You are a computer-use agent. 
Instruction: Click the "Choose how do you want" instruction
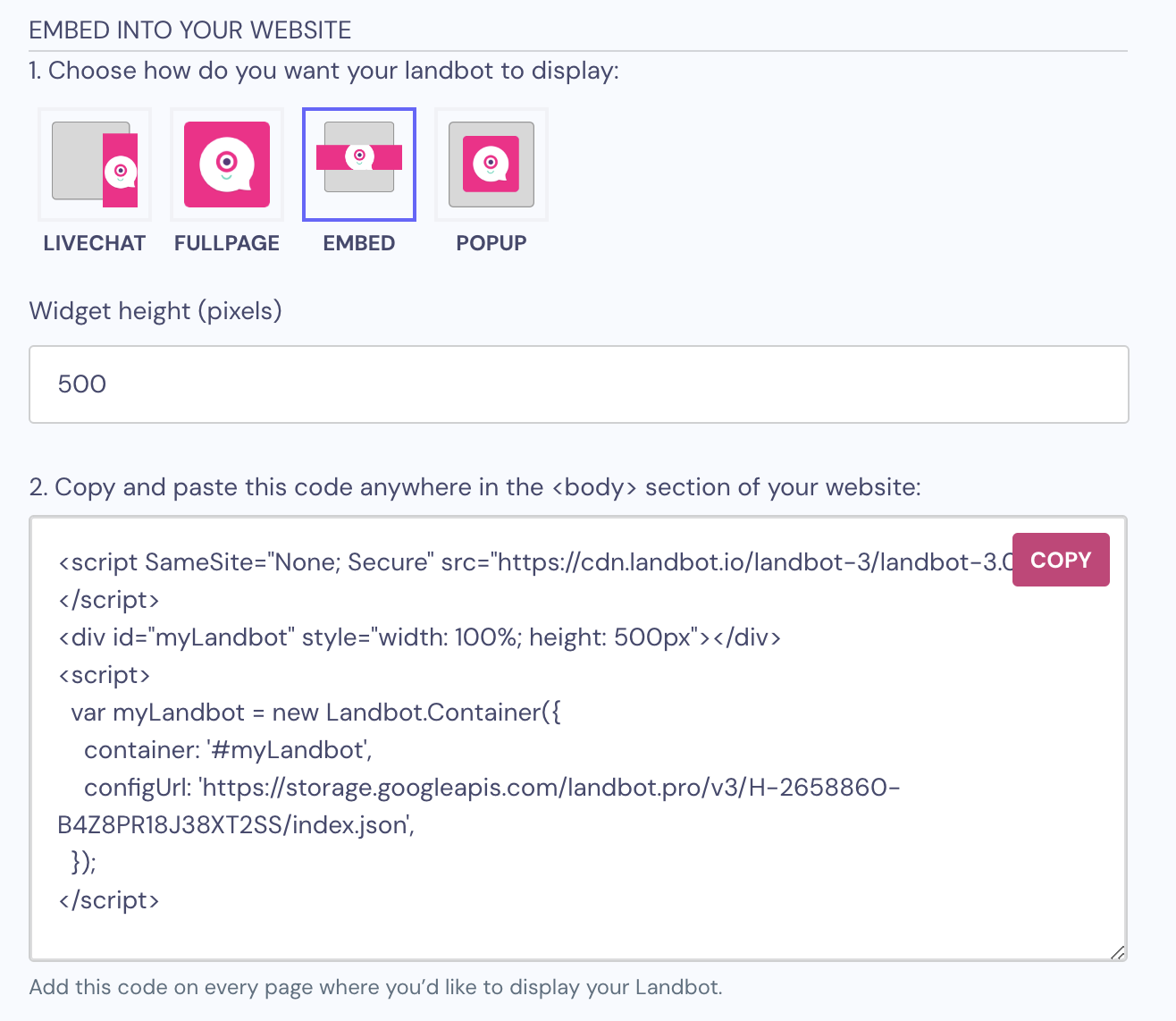click(324, 71)
